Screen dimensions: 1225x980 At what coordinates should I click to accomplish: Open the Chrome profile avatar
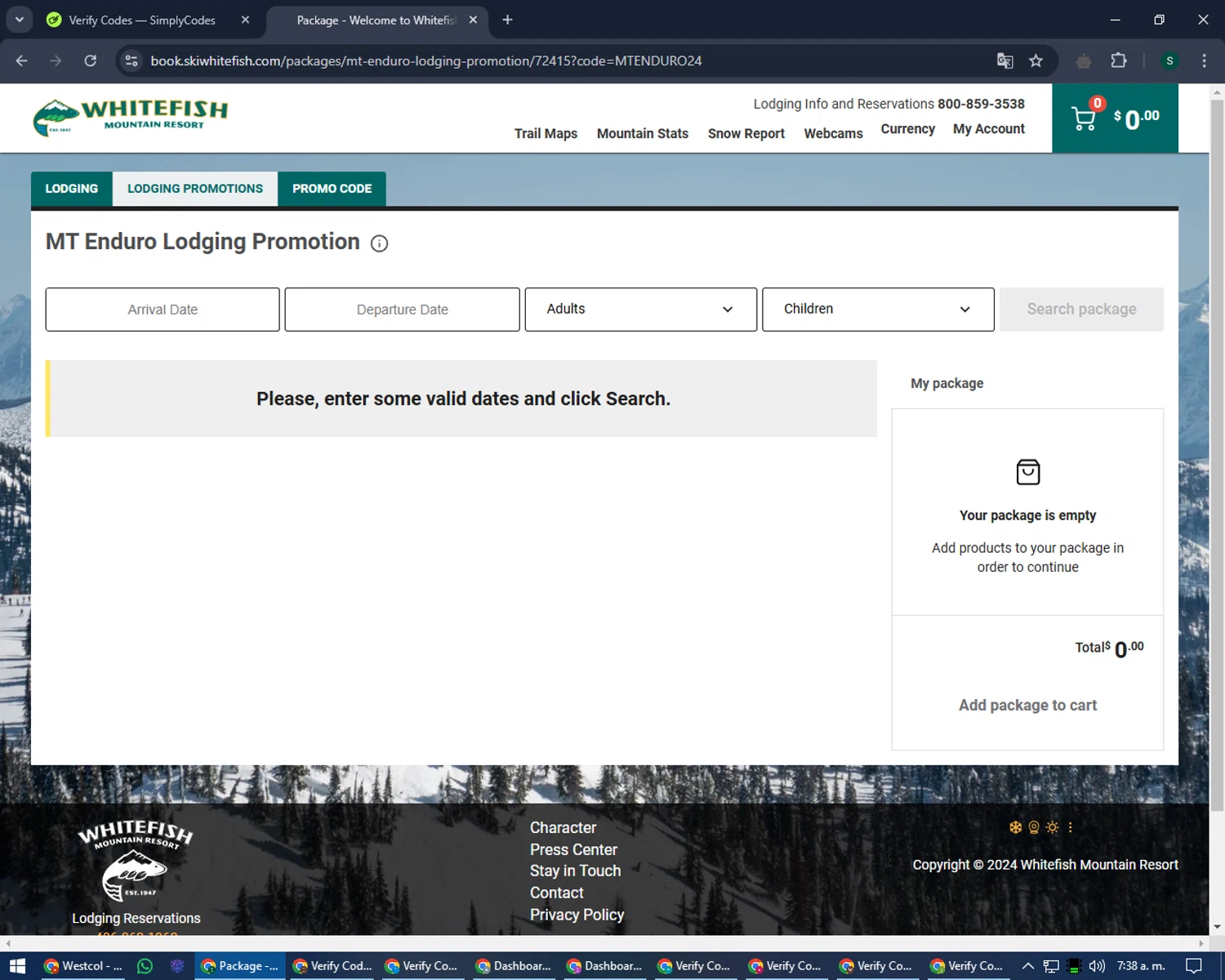pyautogui.click(x=1169, y=60)
